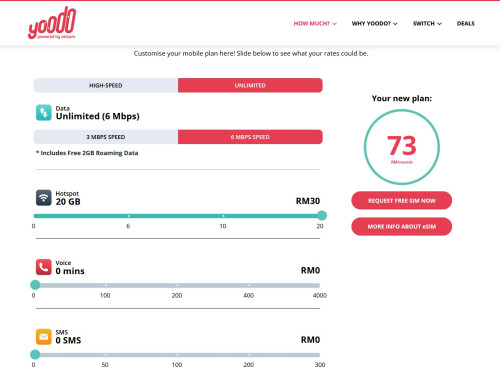Set Voice slider to the 400 mark

[x=249, y=285]
